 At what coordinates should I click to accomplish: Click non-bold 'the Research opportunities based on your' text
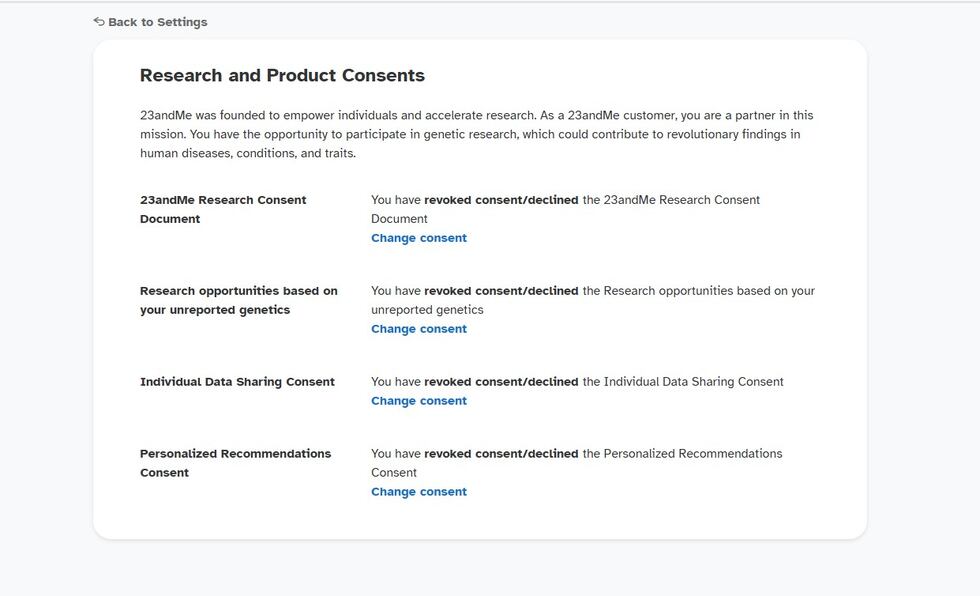tap(699, 291)
